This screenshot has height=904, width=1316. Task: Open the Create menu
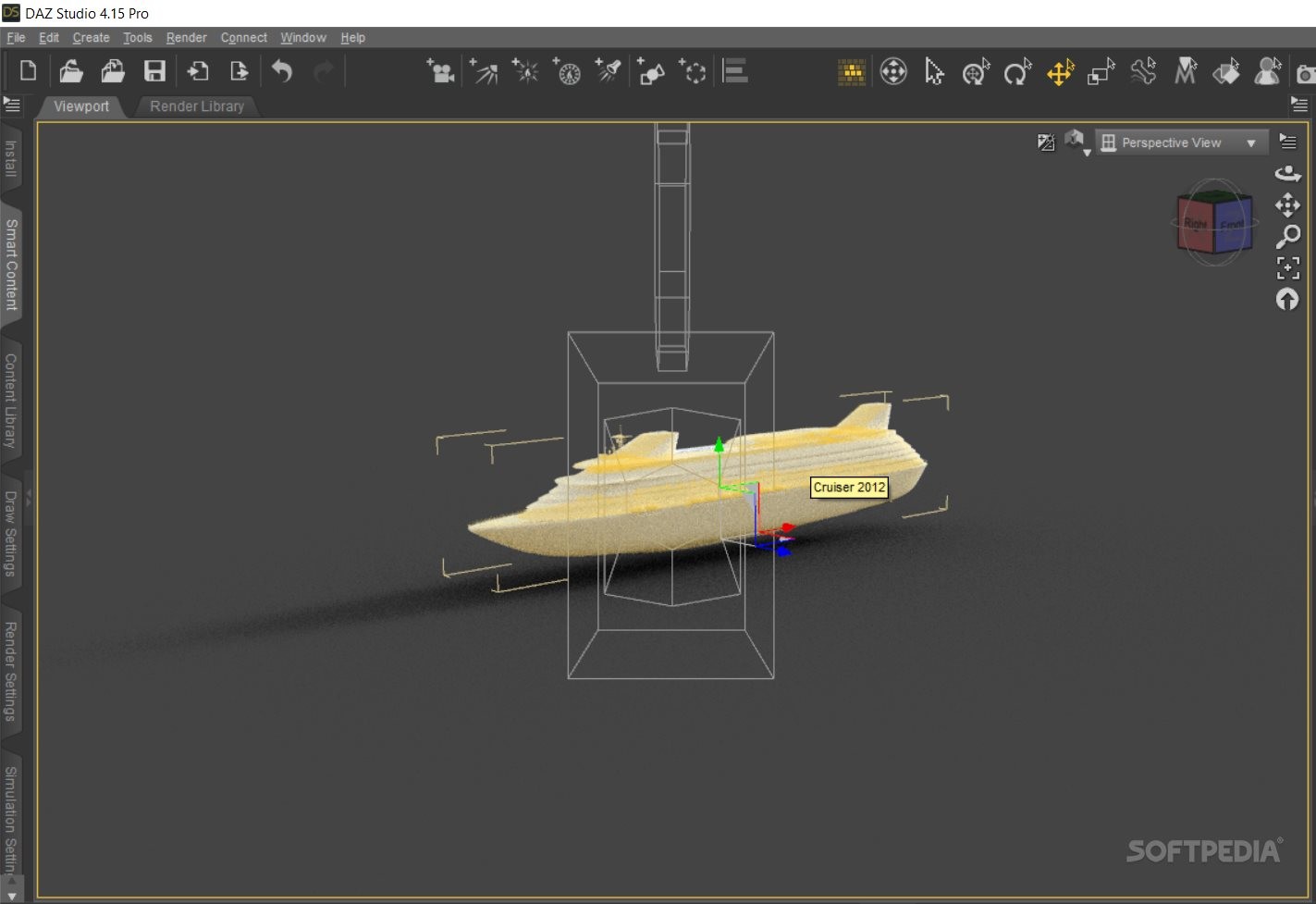[x=91, y=38]
